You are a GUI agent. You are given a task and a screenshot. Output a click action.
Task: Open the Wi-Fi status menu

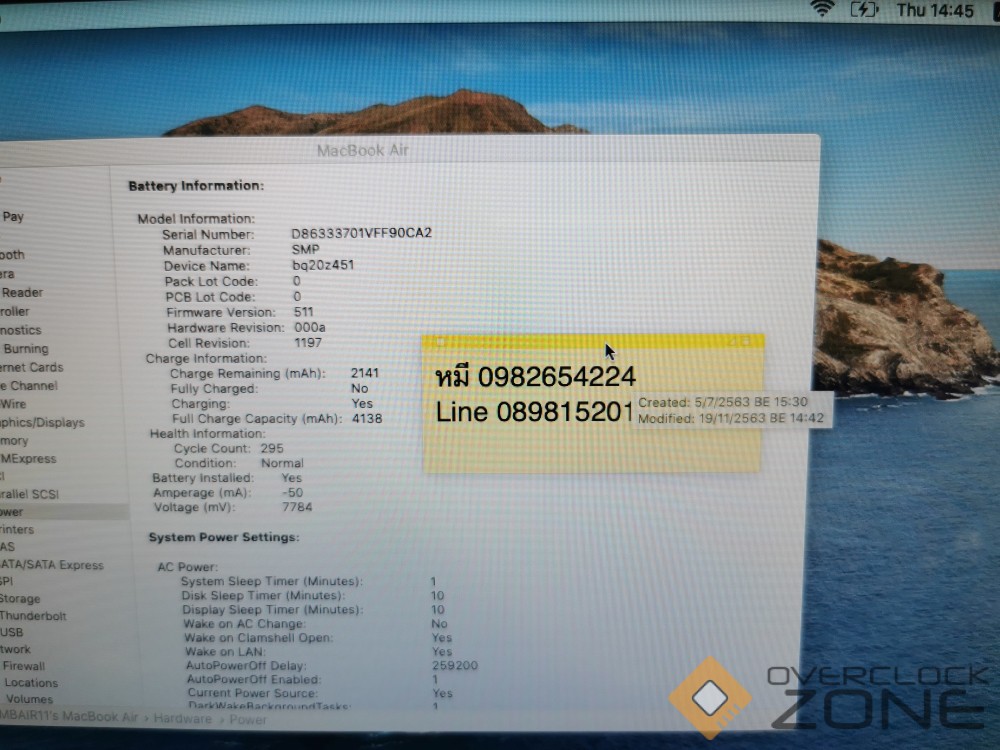[x=822, y=8]
